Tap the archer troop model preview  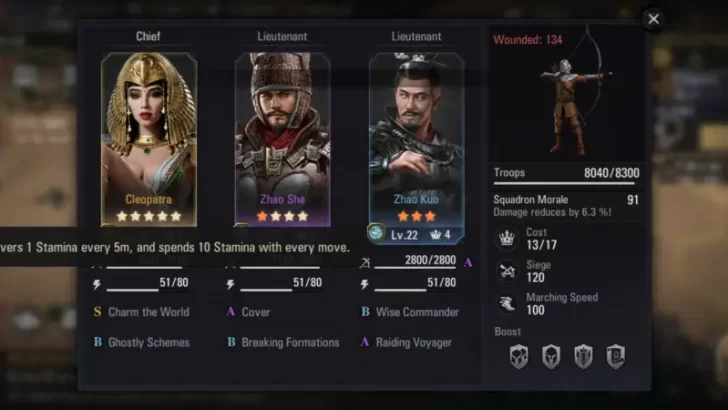coord(572,93)
